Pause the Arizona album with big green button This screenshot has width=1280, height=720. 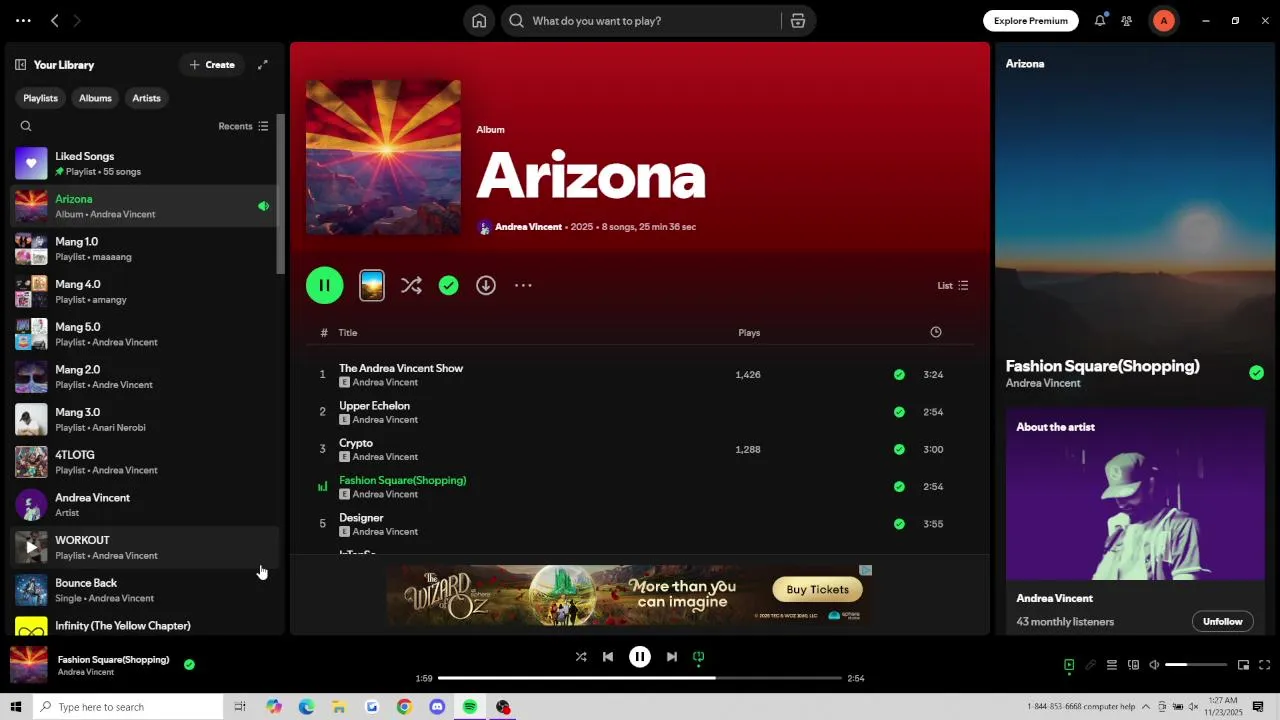[x=325, y=286]
